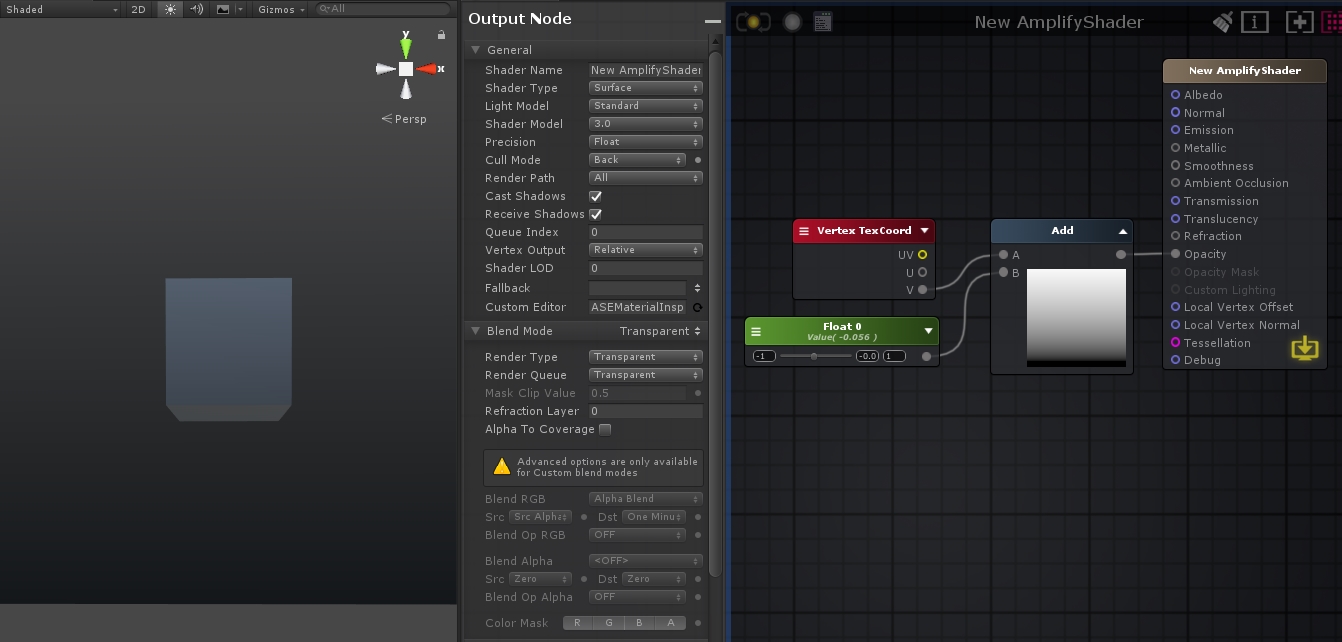1342x642 pixels.
Task: Toggle the A color mask channel
Action: (671, 623)
